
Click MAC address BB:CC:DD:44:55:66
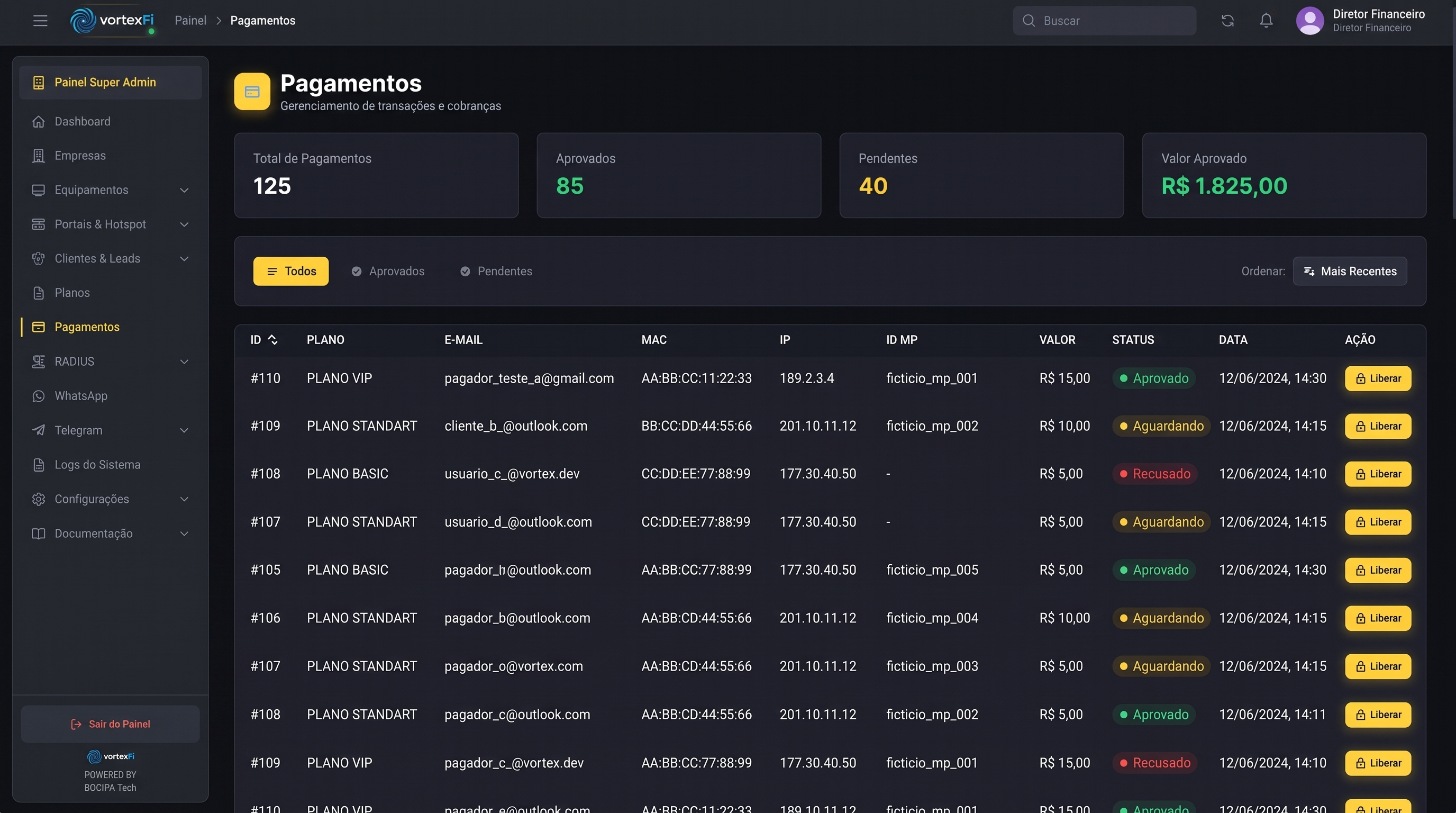(x=696, y=426)
